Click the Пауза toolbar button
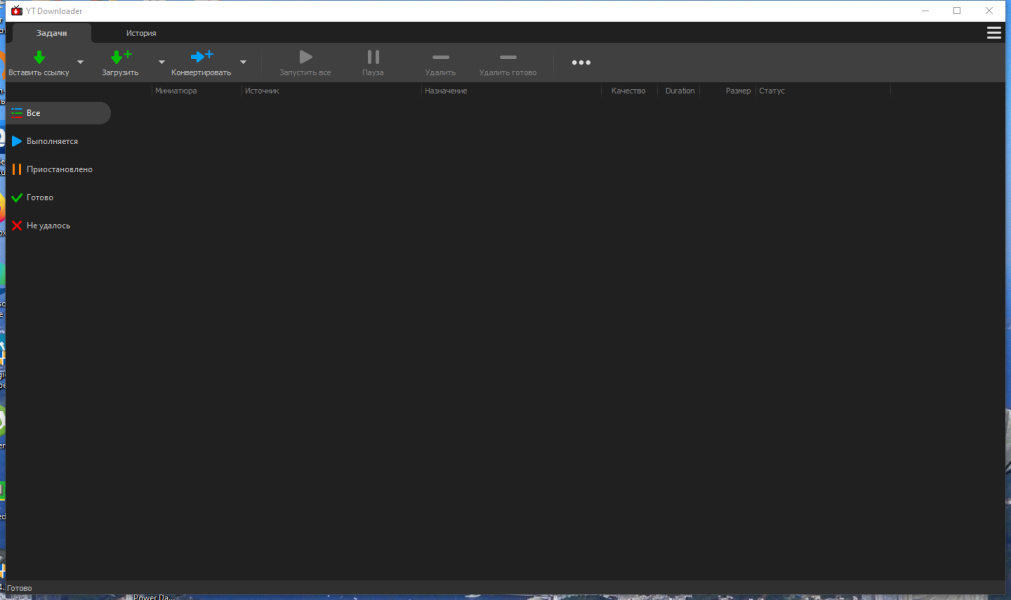The width and height of the screenshot is (1011, 600). point(373,63)
